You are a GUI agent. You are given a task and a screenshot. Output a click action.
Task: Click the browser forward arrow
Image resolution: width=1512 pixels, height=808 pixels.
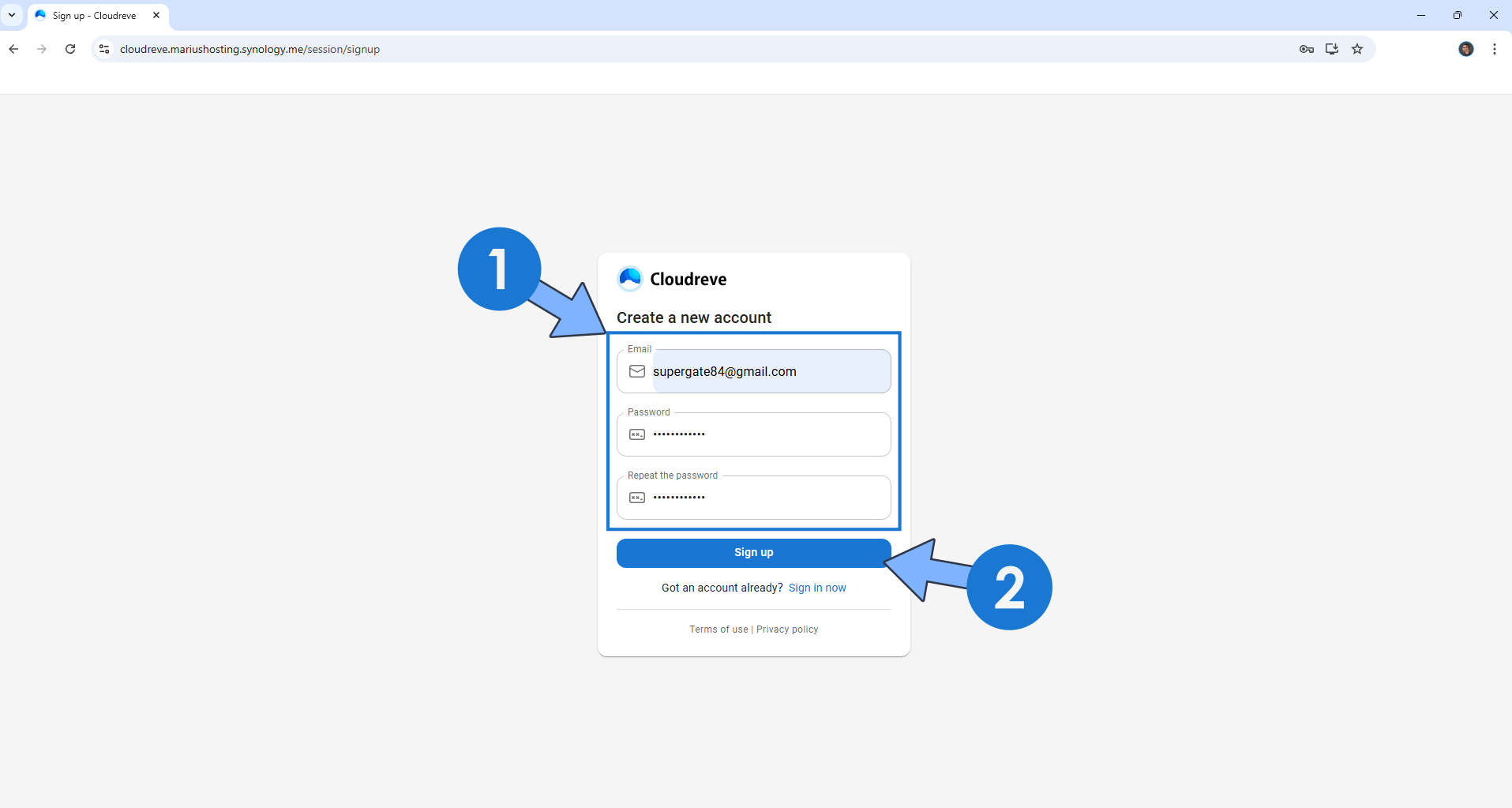[42, 49]
